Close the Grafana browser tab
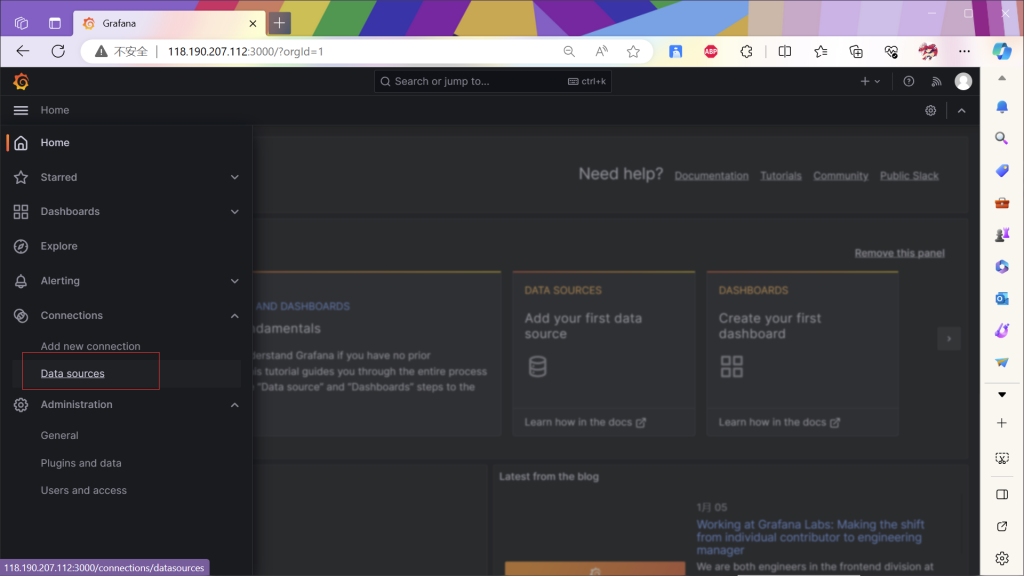Viewport: 1024px width, 576px height. (253, 24)
